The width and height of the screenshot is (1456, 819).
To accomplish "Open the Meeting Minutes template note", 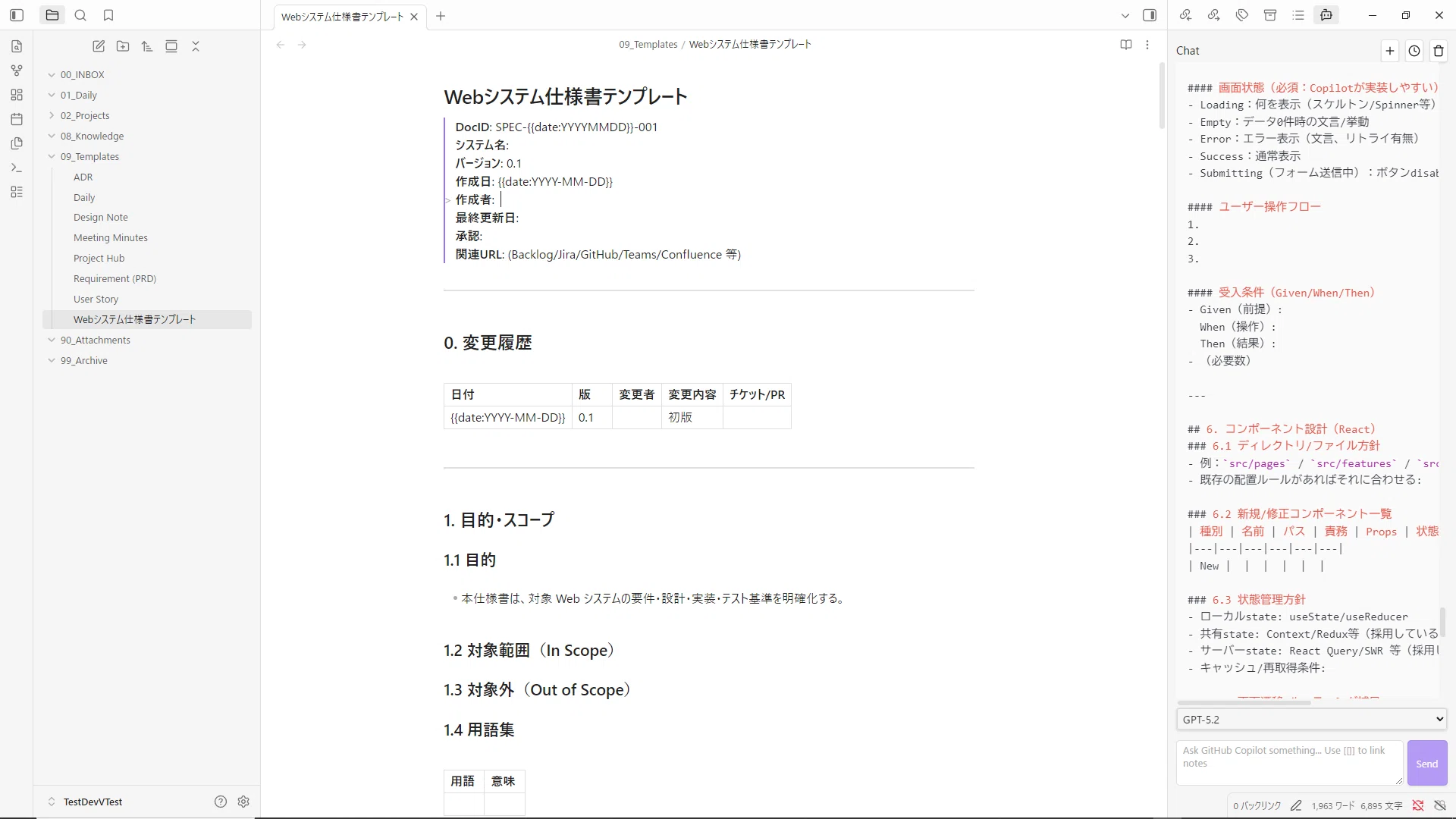I will [x=111, y=237].
